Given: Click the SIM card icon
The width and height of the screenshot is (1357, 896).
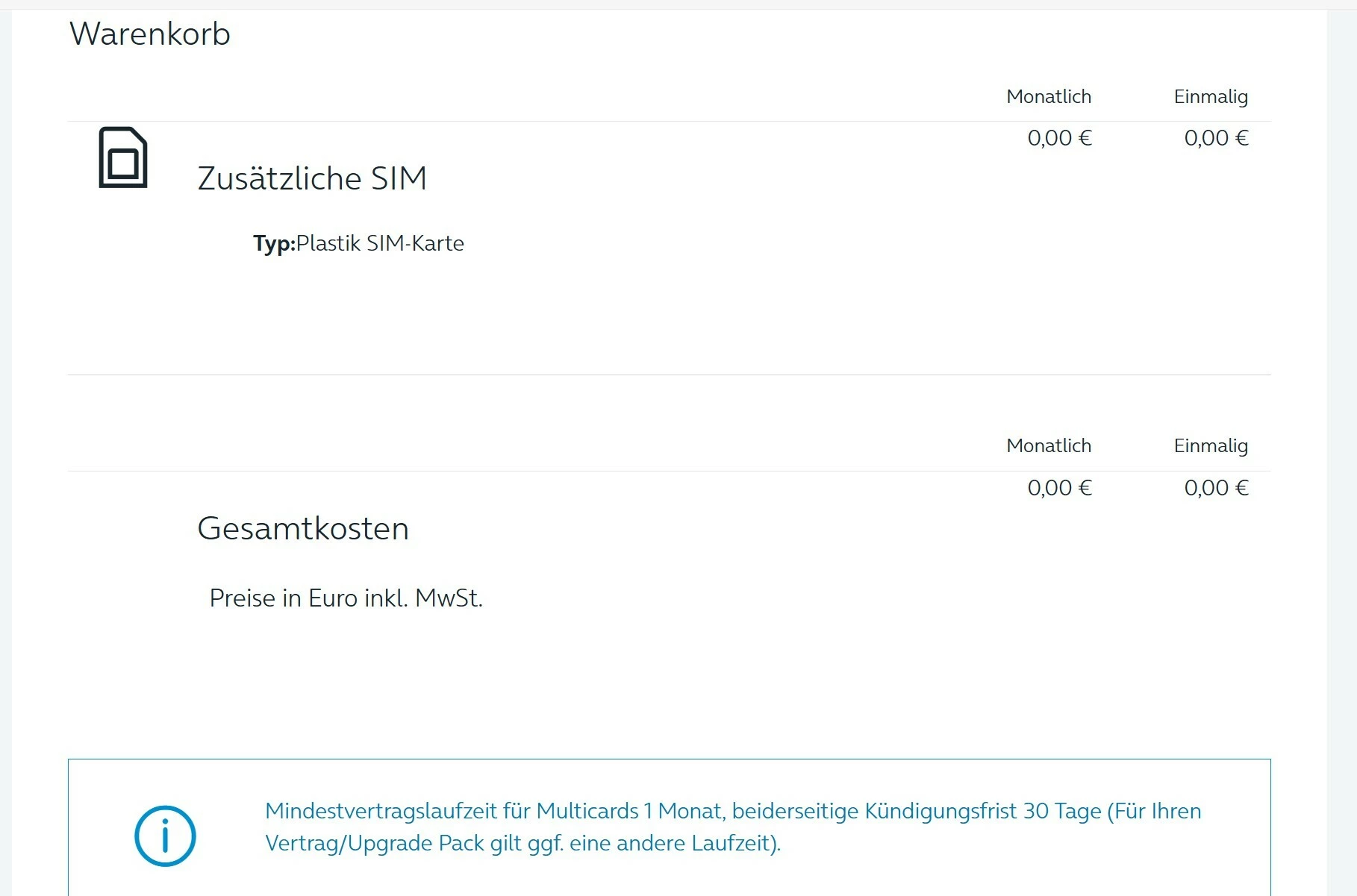Looking at the screenshot, I should 123,157.
